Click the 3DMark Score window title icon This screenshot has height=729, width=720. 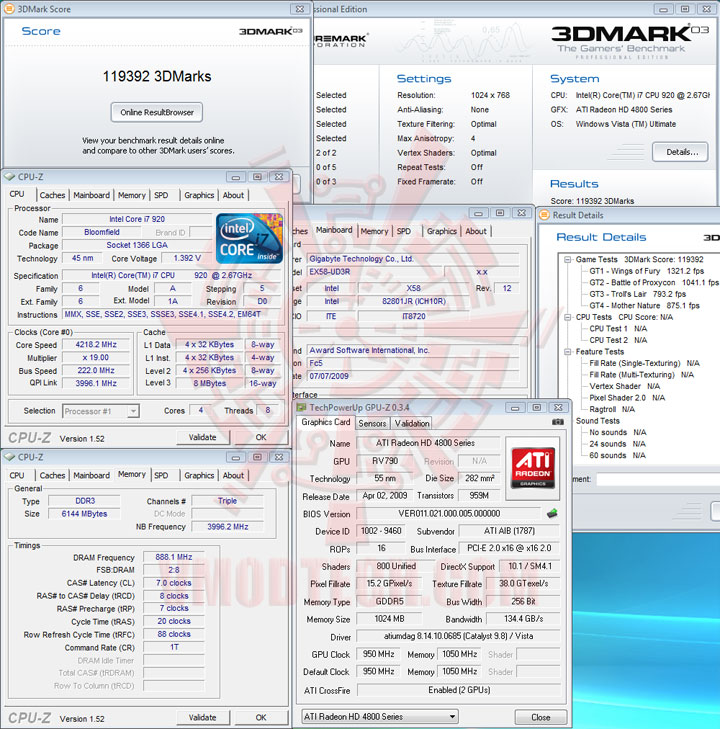[9, 9]
